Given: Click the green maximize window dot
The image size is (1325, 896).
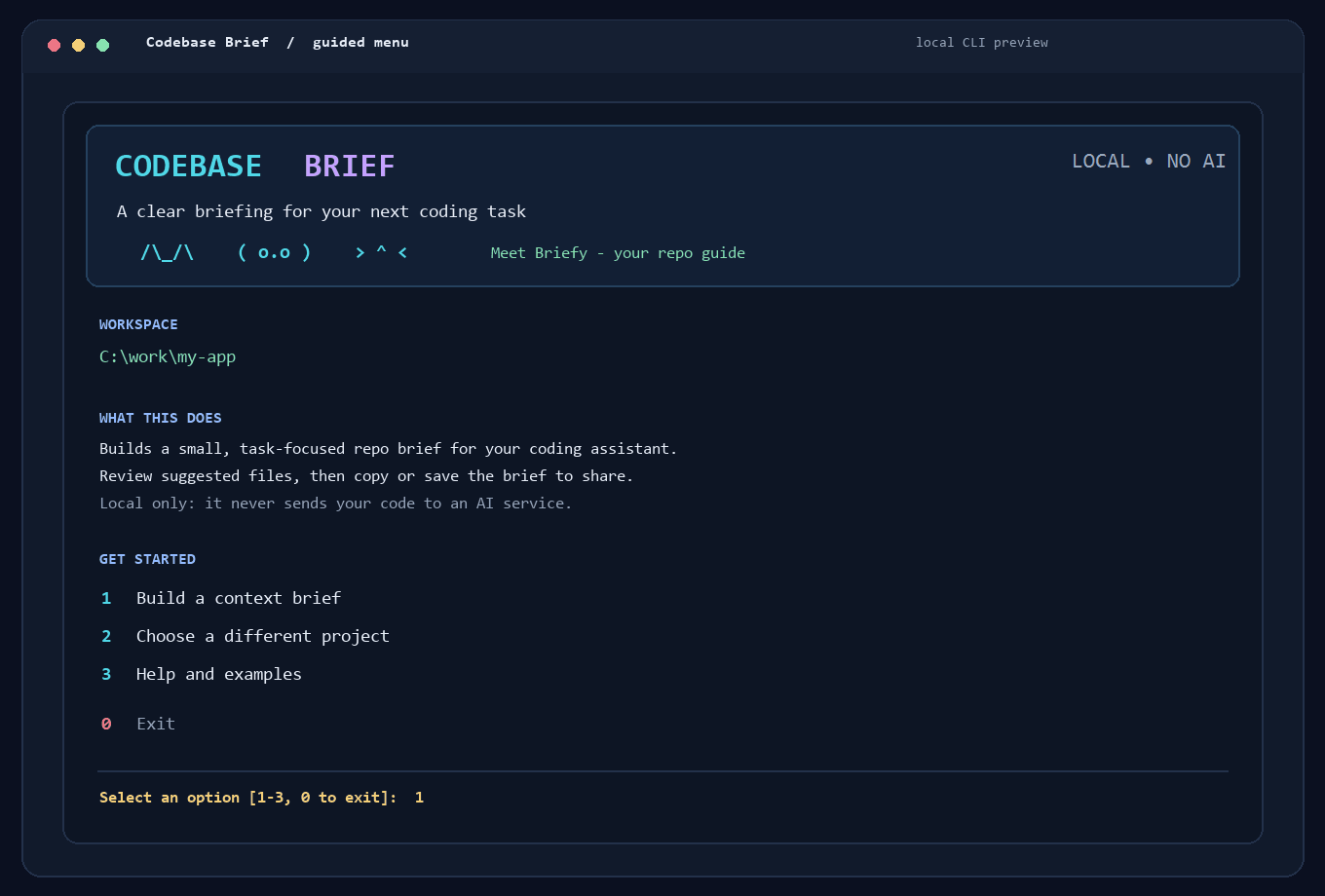Looking at the screenshot, I should (103, 45).
